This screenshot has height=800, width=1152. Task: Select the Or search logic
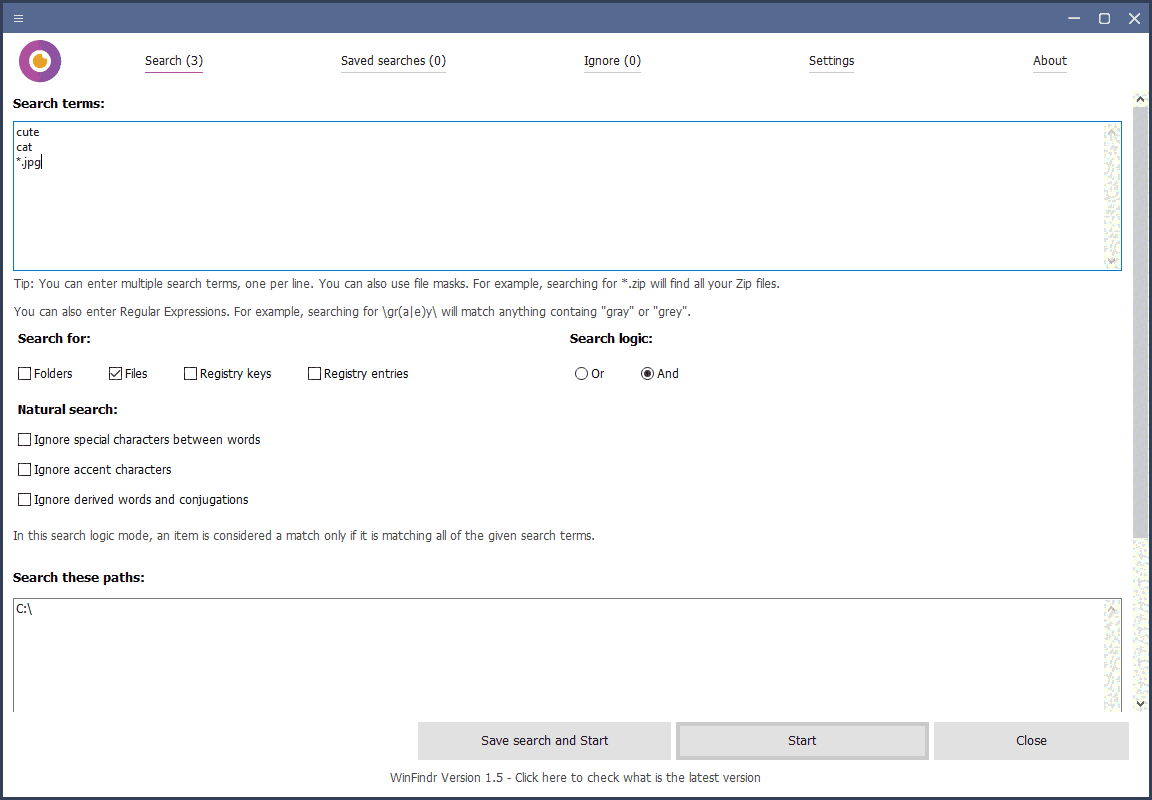(x=581, y=373)
